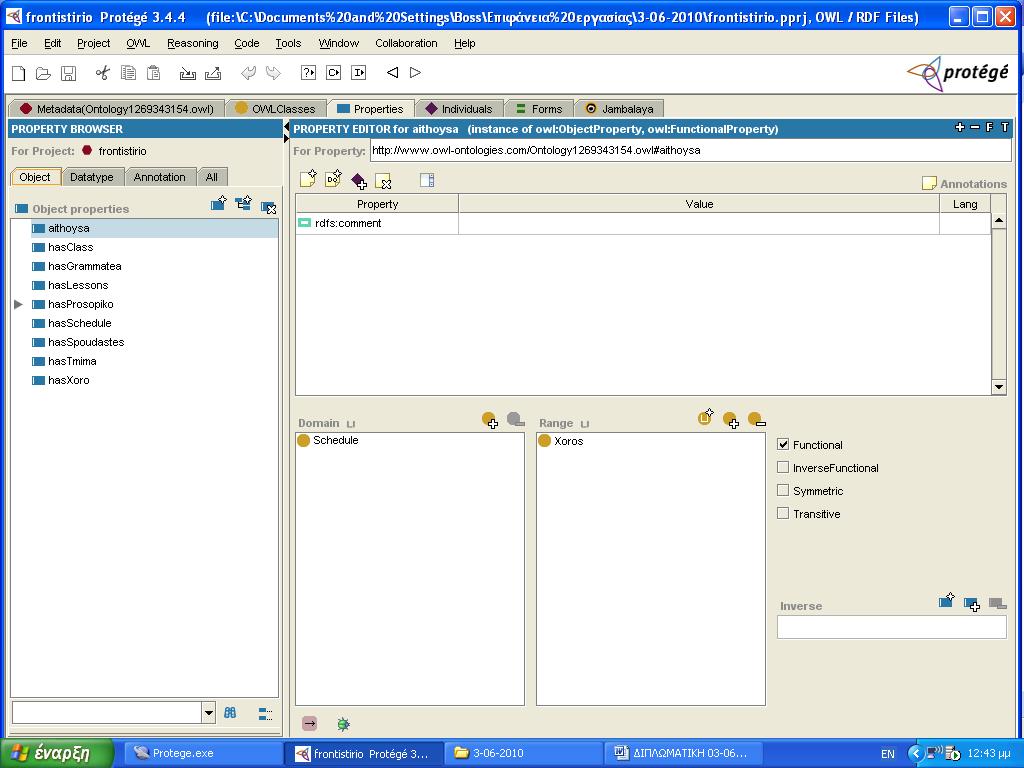Open the Reasoning menu

tap(193, 43)
